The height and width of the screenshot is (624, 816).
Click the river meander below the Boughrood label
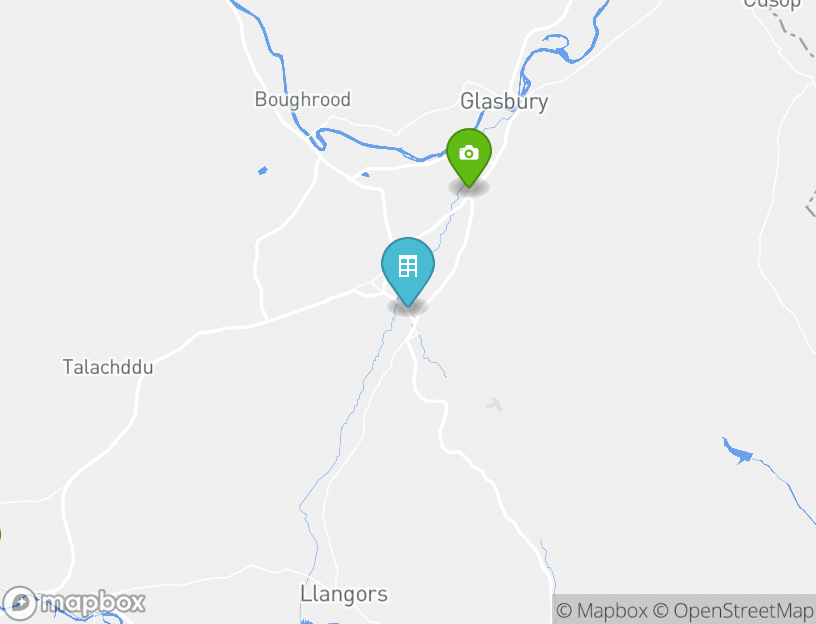(318, 138)
